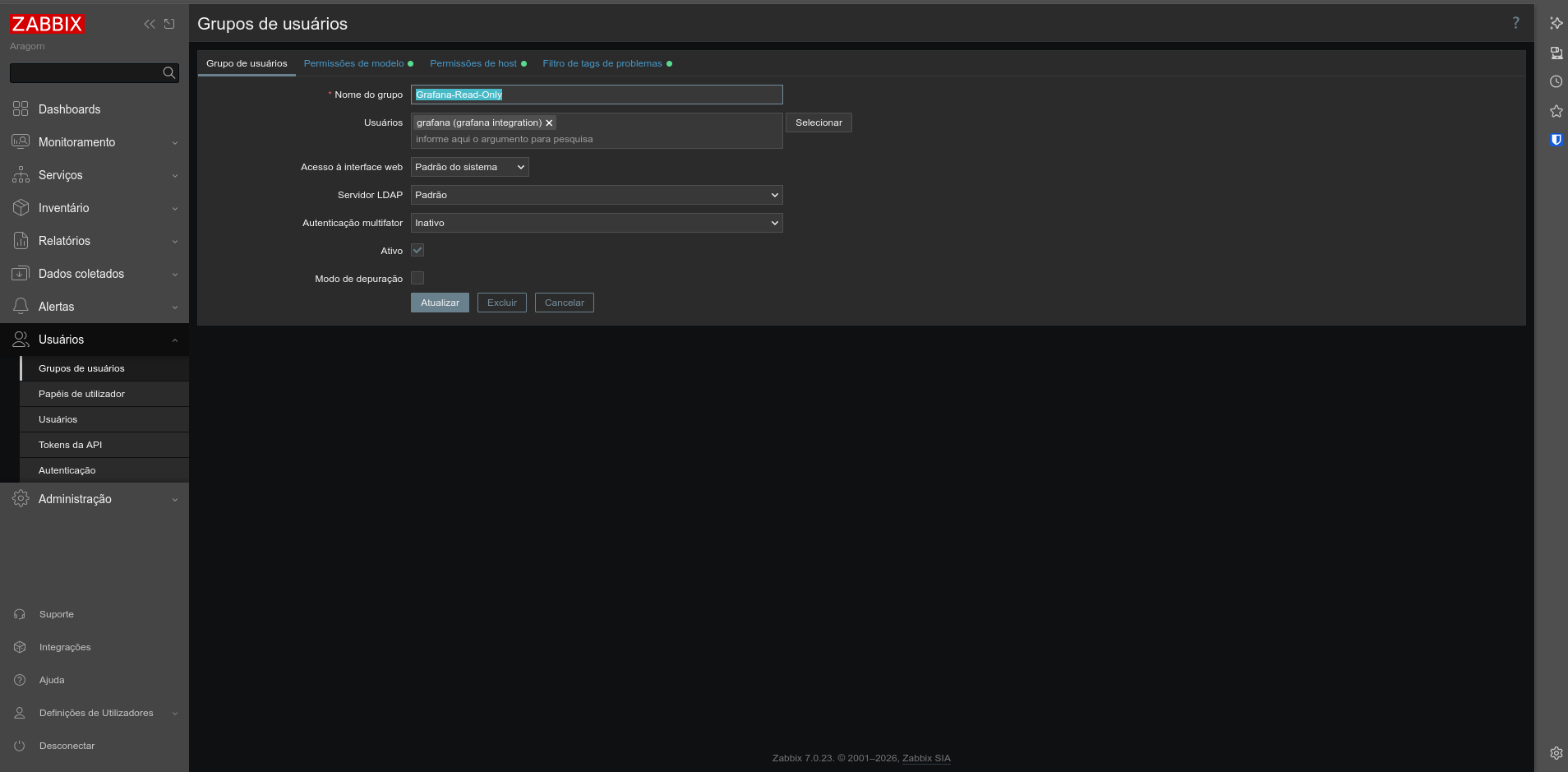Remove the grafana user with the X toggle
The height and width of the screenshot is (772, 1568).
549,123
